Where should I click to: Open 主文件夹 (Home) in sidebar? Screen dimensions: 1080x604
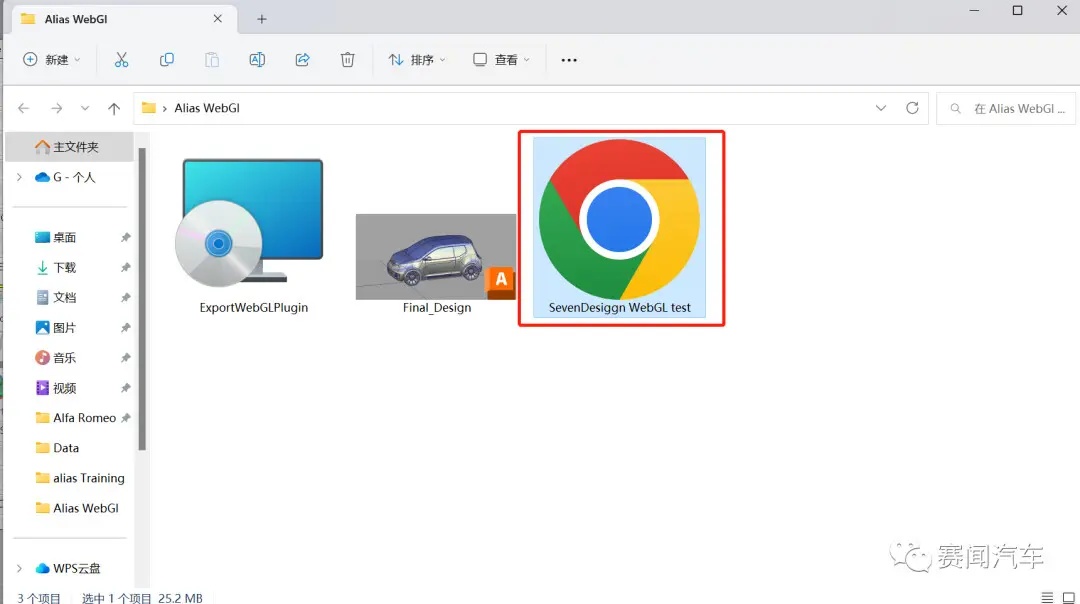tap(69, 147)
